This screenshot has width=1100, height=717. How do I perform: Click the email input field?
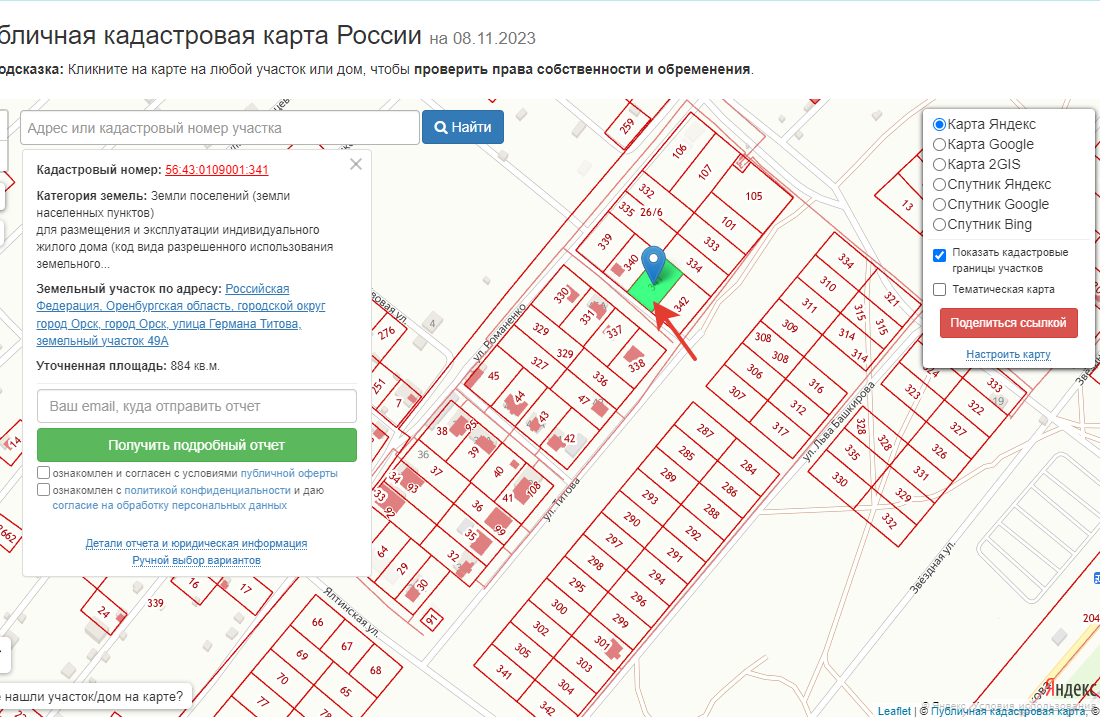click(196, 406)
